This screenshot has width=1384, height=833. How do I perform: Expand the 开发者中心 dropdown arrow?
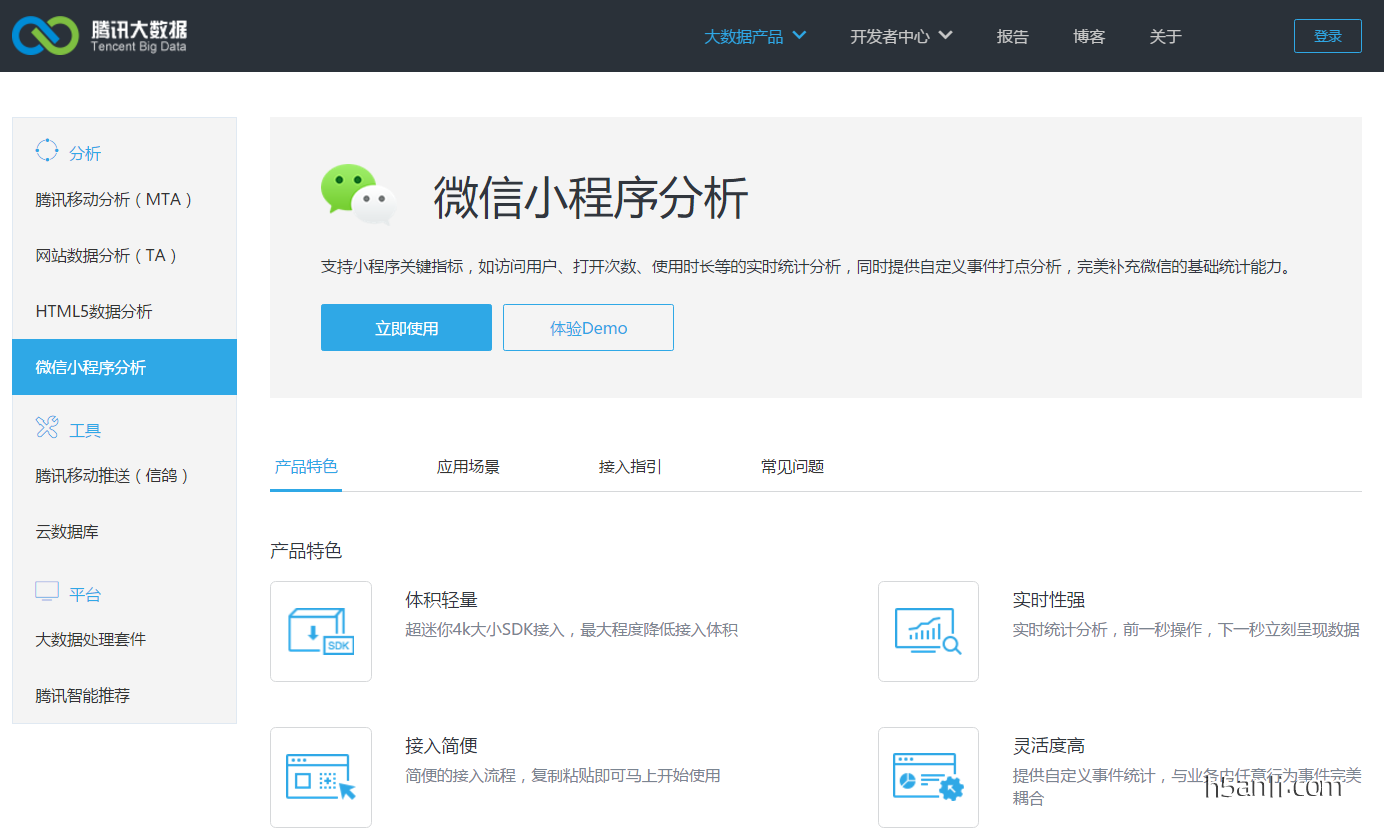point(945,36)
